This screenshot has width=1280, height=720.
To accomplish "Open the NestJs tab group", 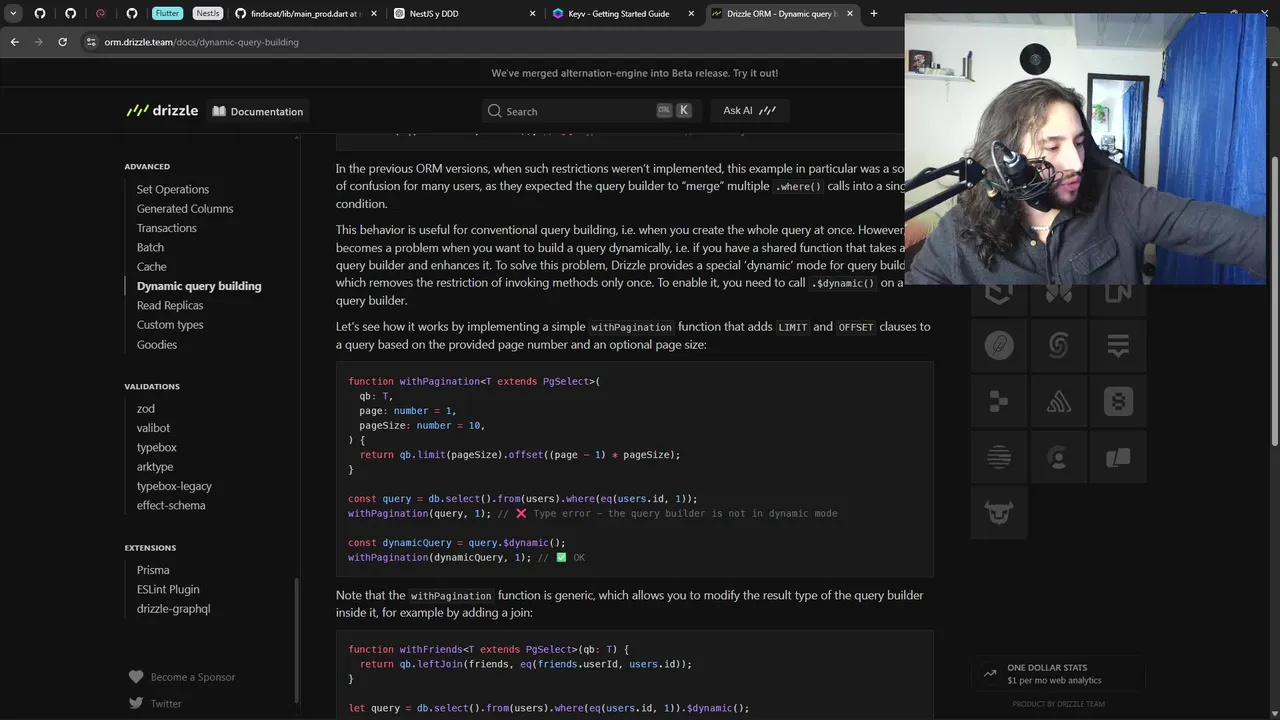I will [x=207, y=13].
